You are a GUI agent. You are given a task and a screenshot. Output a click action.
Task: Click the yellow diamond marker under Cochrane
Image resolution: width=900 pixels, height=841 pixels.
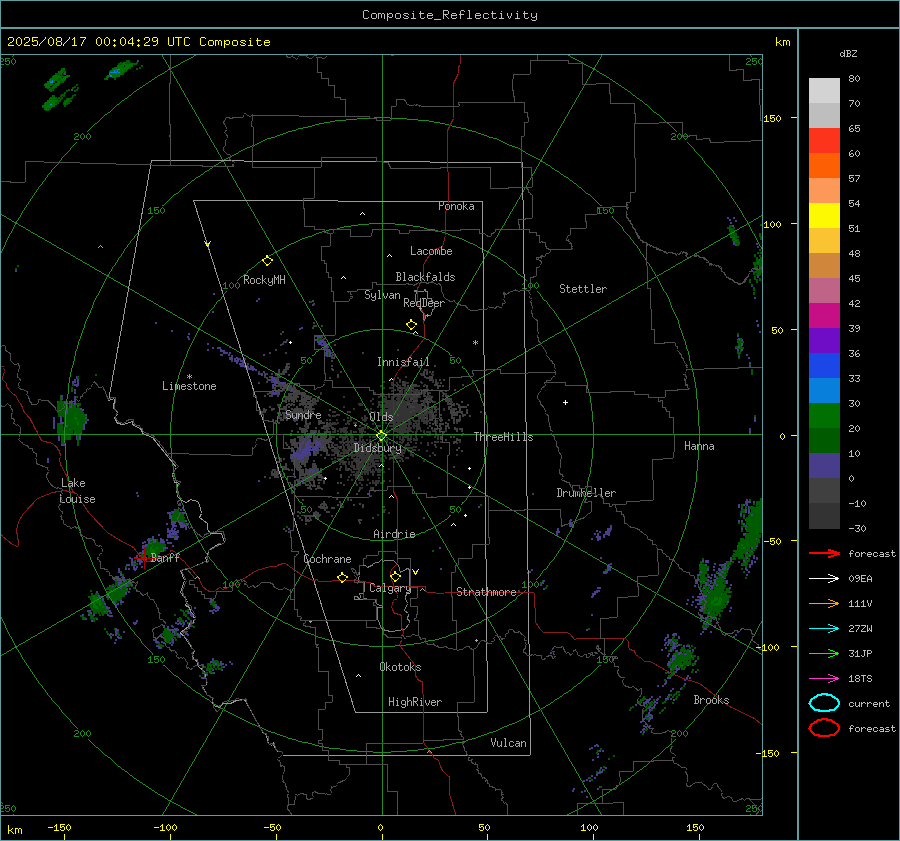(x=343, y=578)
